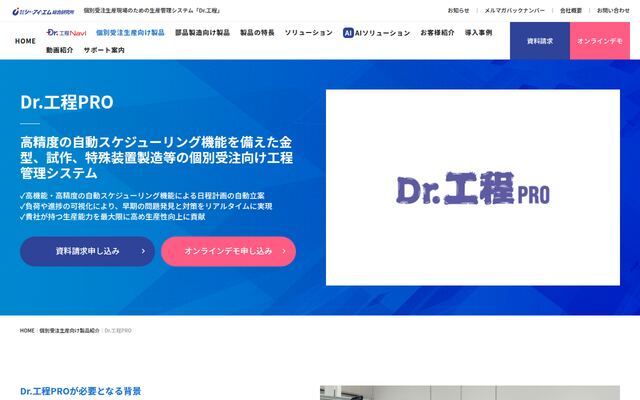Click HOME in the breadcrumb
The width and height of the screenshot is (640, 400).
[27, 331]
